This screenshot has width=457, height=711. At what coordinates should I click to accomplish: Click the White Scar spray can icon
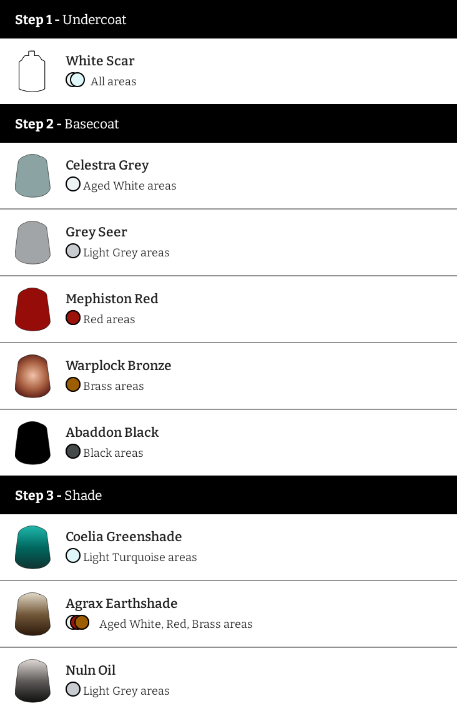32,71
